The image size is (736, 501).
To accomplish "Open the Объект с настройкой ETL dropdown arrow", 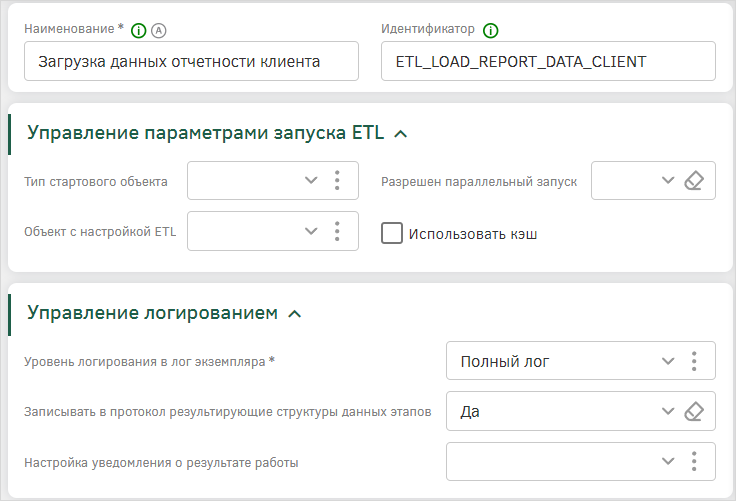I will click(x=311, y=231).
